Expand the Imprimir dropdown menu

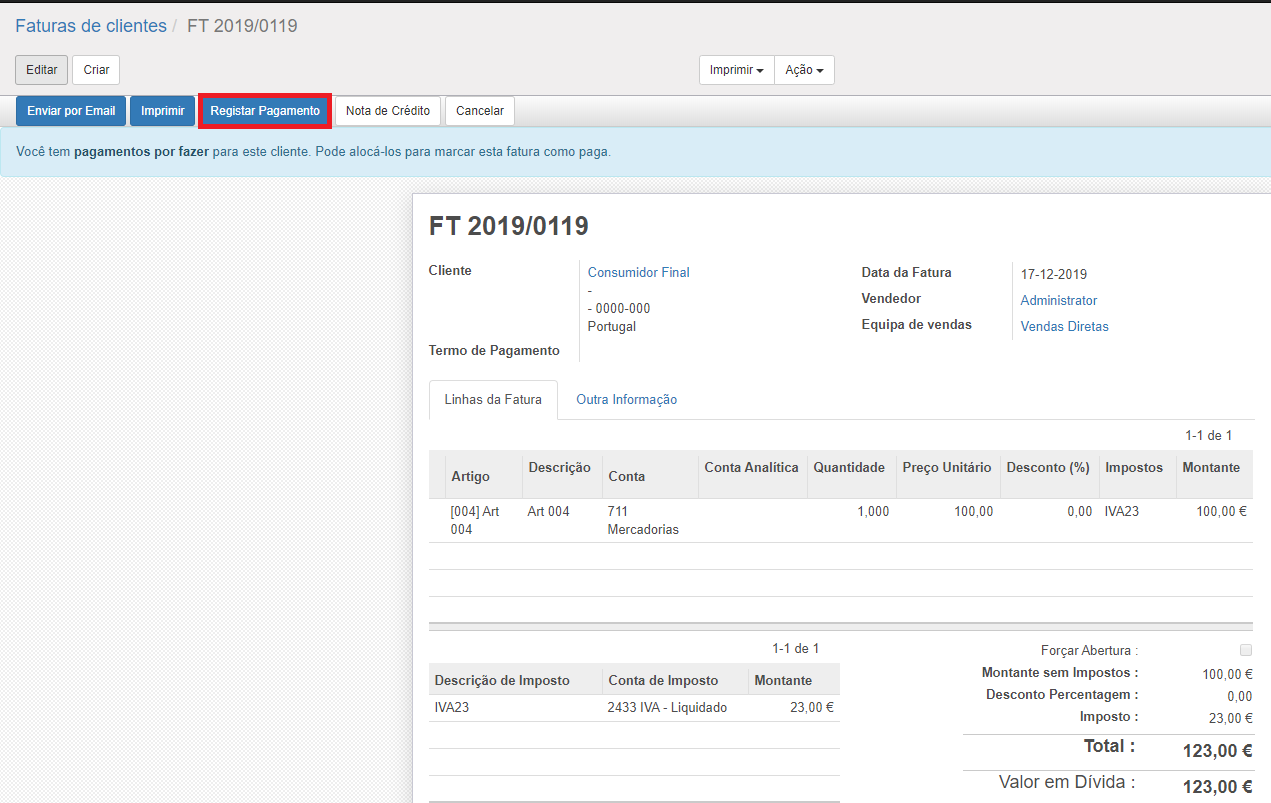pyautogui.click(x=736, y=70)
